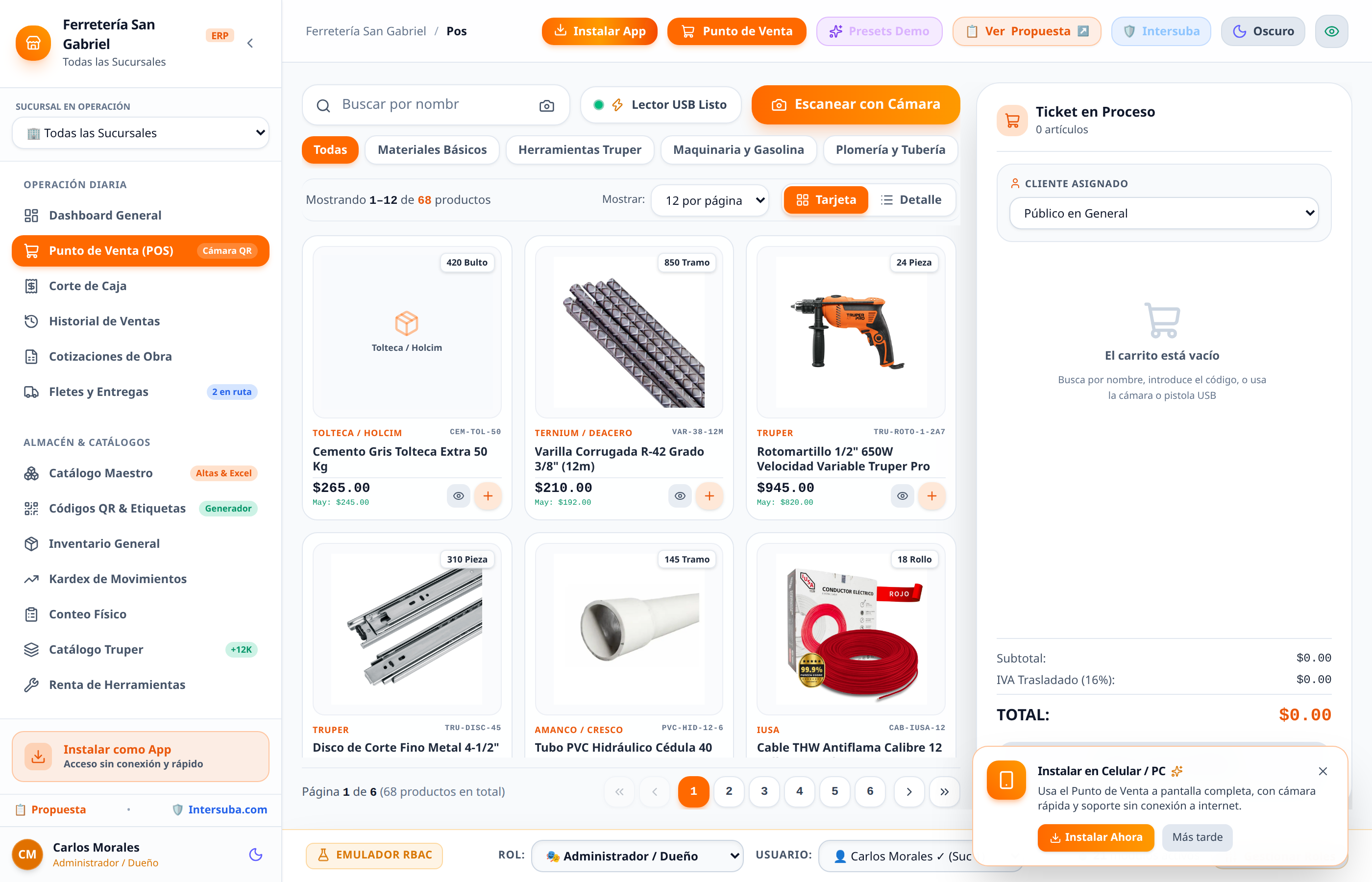Click the Buscar por nombre search field

(x=435, y=105)
